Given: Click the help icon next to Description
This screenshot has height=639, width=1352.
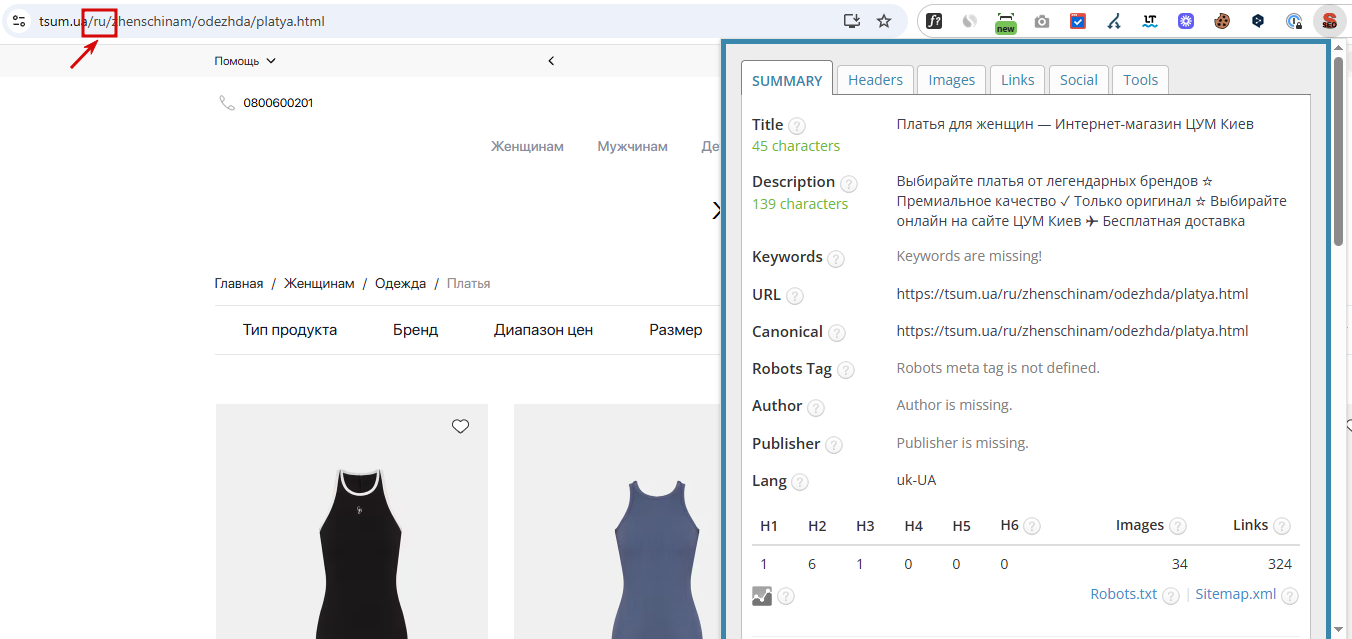Looking at the screenshot, I should point(849,184).
